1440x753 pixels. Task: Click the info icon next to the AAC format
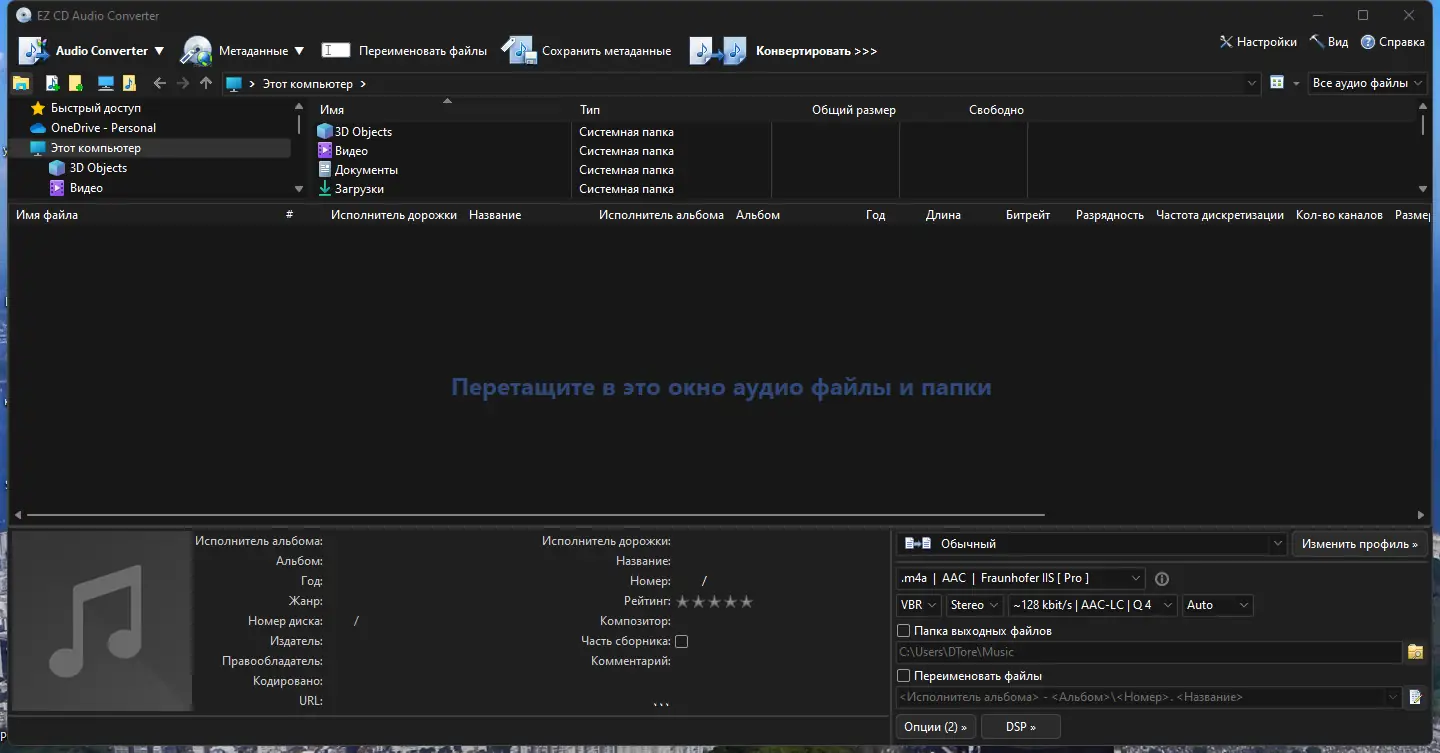coord(1161,578)
